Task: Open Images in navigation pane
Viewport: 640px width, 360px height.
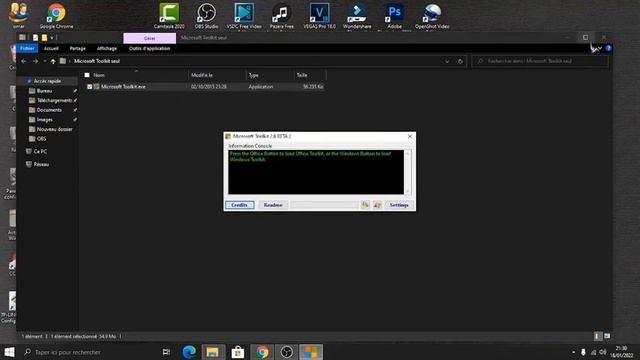Action: [x=44, y=120]
